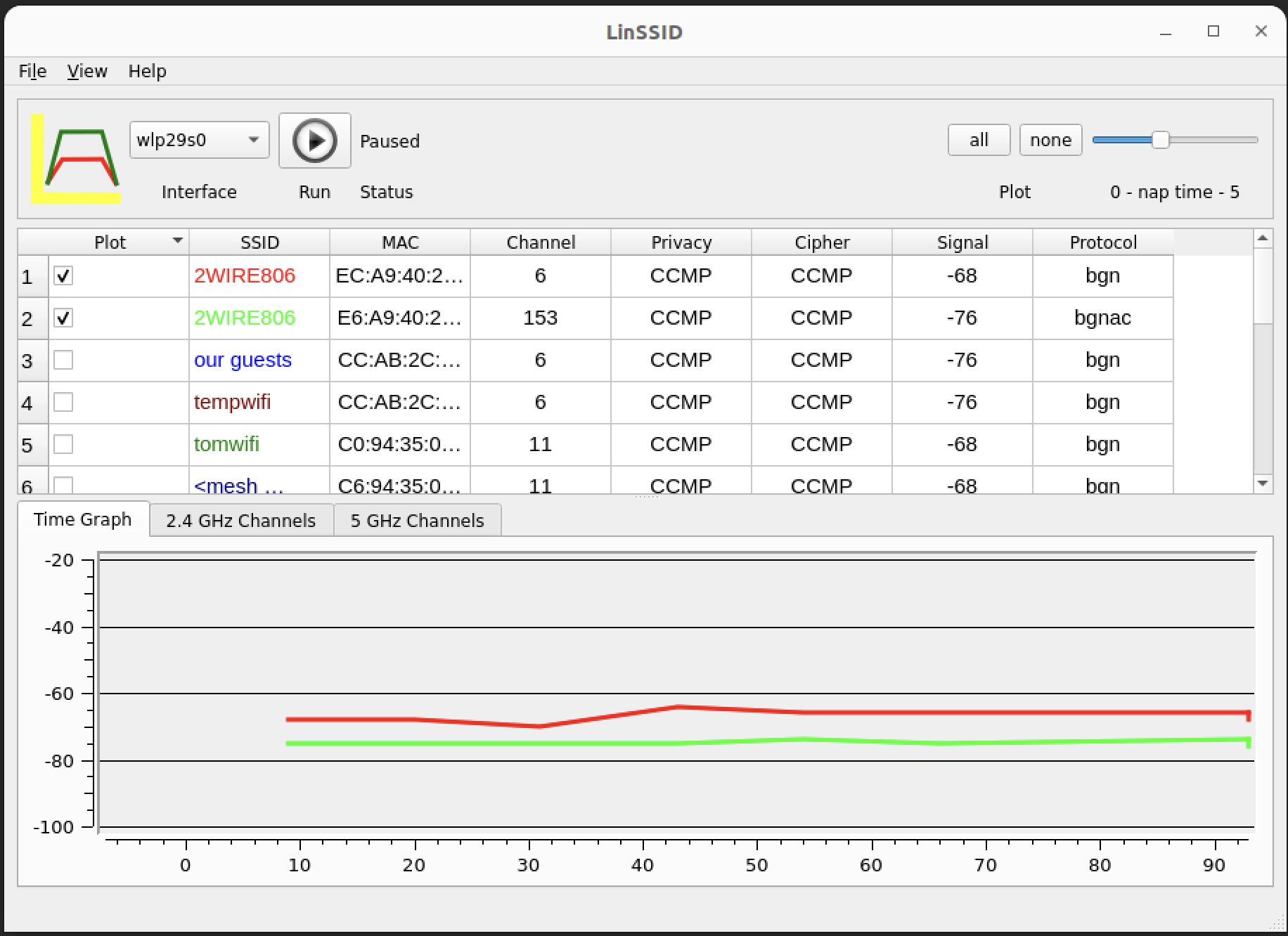Click the bgnac protocol cell
Screen dimensions: 1288x936
[1103, 318]
